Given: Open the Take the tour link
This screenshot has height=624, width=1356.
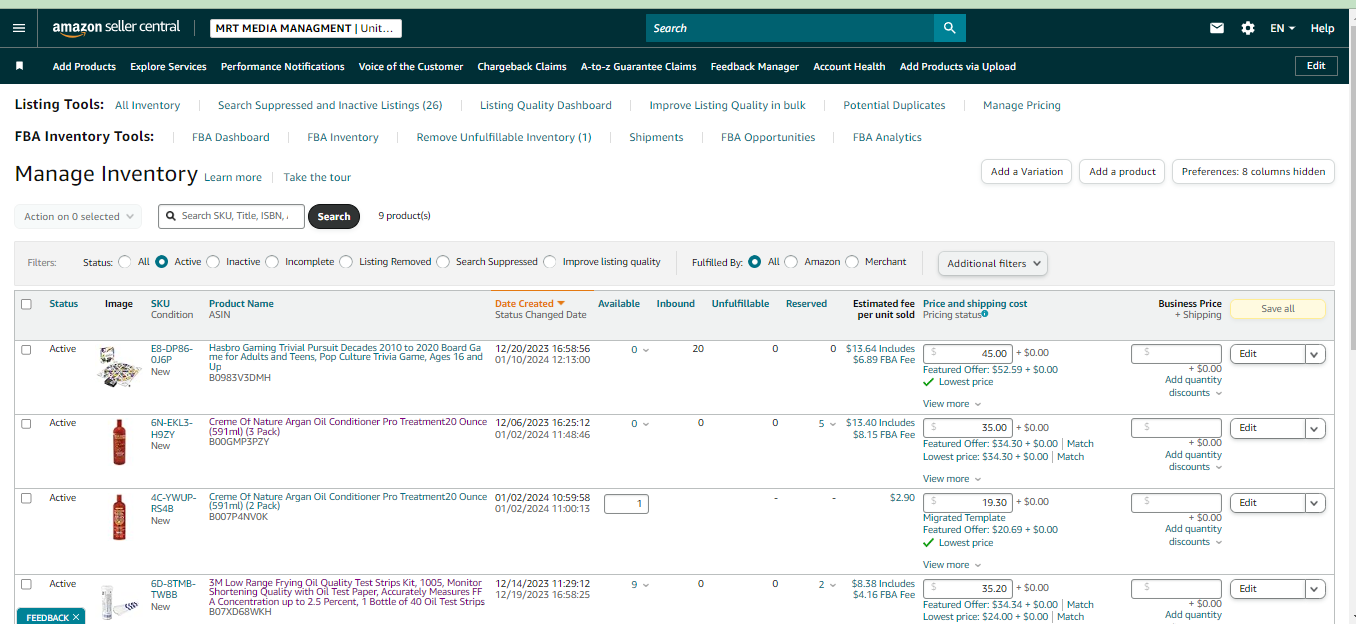Looking at the screenshot, I should pyautogui.click(x=317, y=177).
